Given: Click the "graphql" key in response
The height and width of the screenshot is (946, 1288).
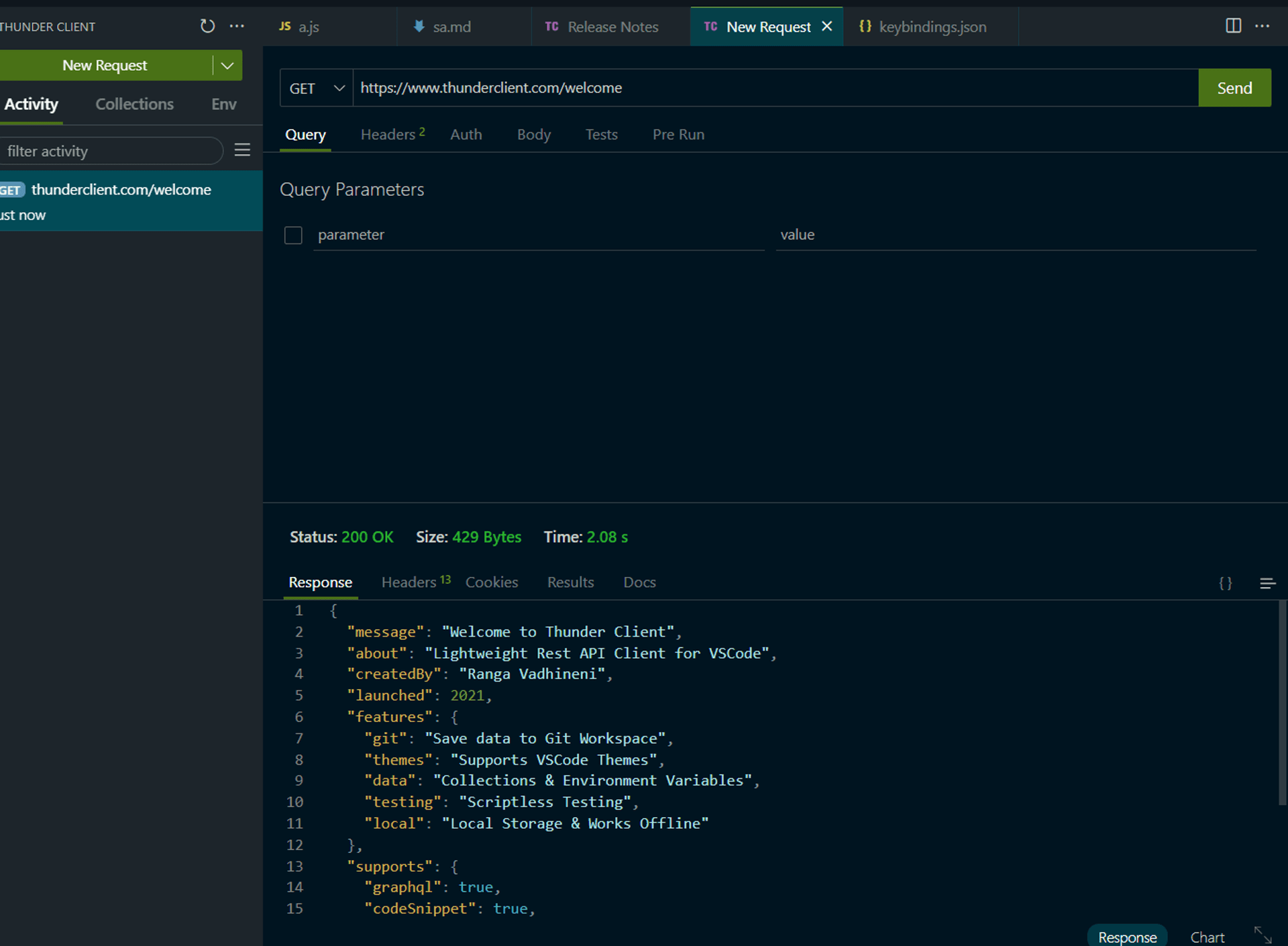Looking at the screenshot, I should tap(402, 888).
